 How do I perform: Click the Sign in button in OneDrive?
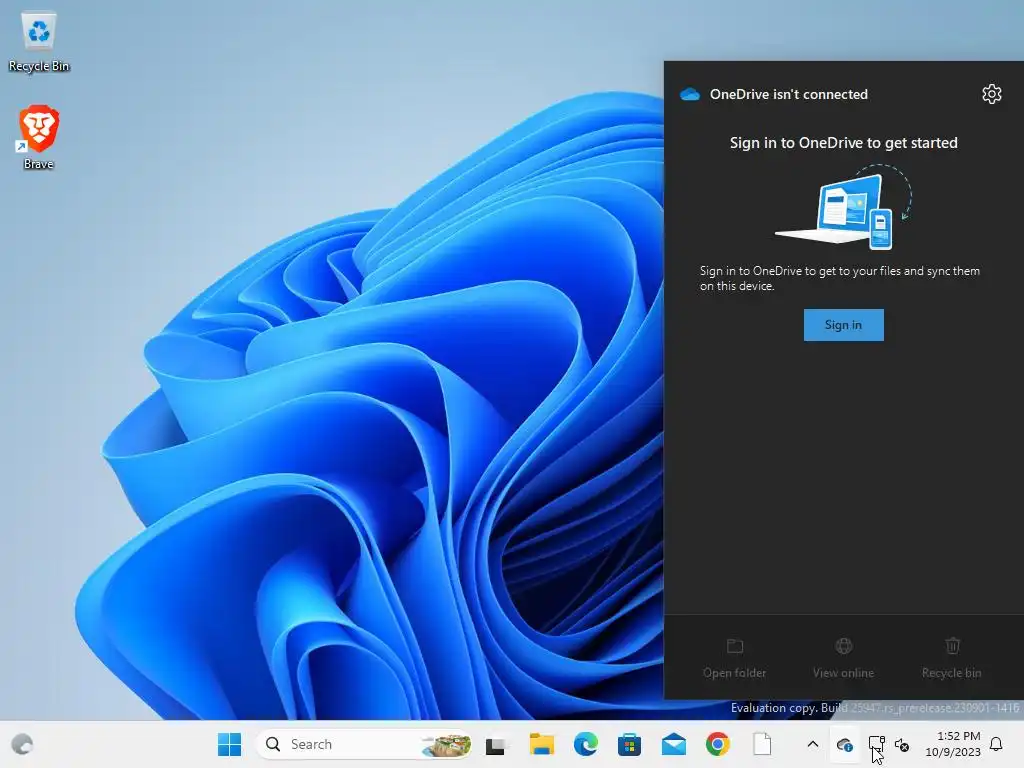[843, 325]
